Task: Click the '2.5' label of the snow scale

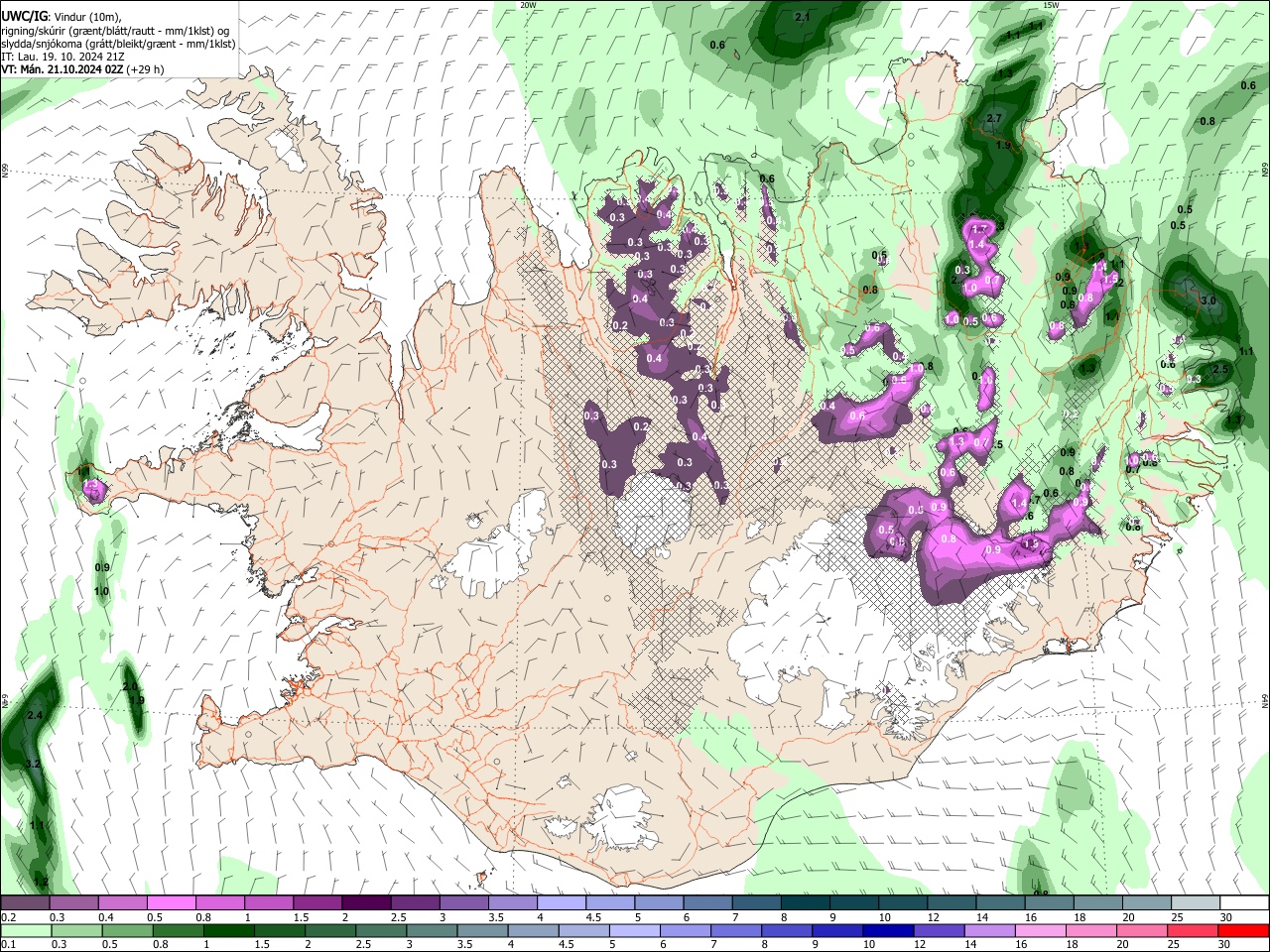Action: tap(398, 917)
